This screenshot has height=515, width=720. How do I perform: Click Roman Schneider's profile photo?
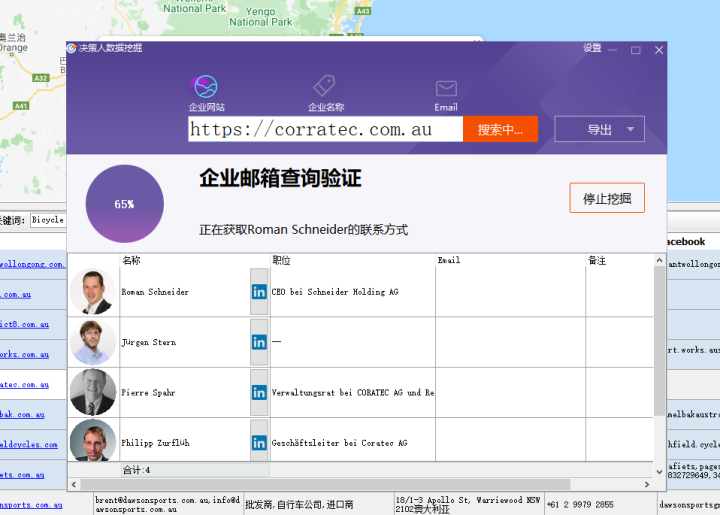(x=93, y=292)
